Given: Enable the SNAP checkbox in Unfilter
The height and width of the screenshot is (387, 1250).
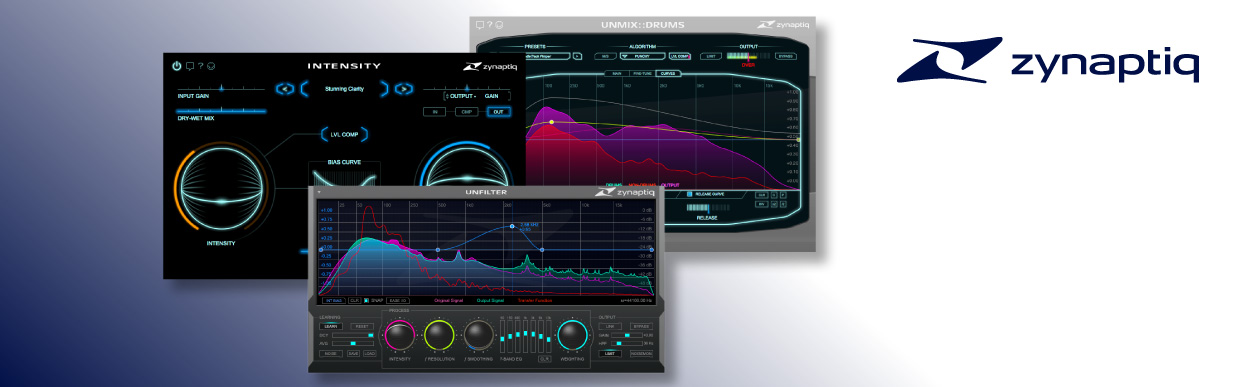Looking at the screenshot, I should [366, 300].
